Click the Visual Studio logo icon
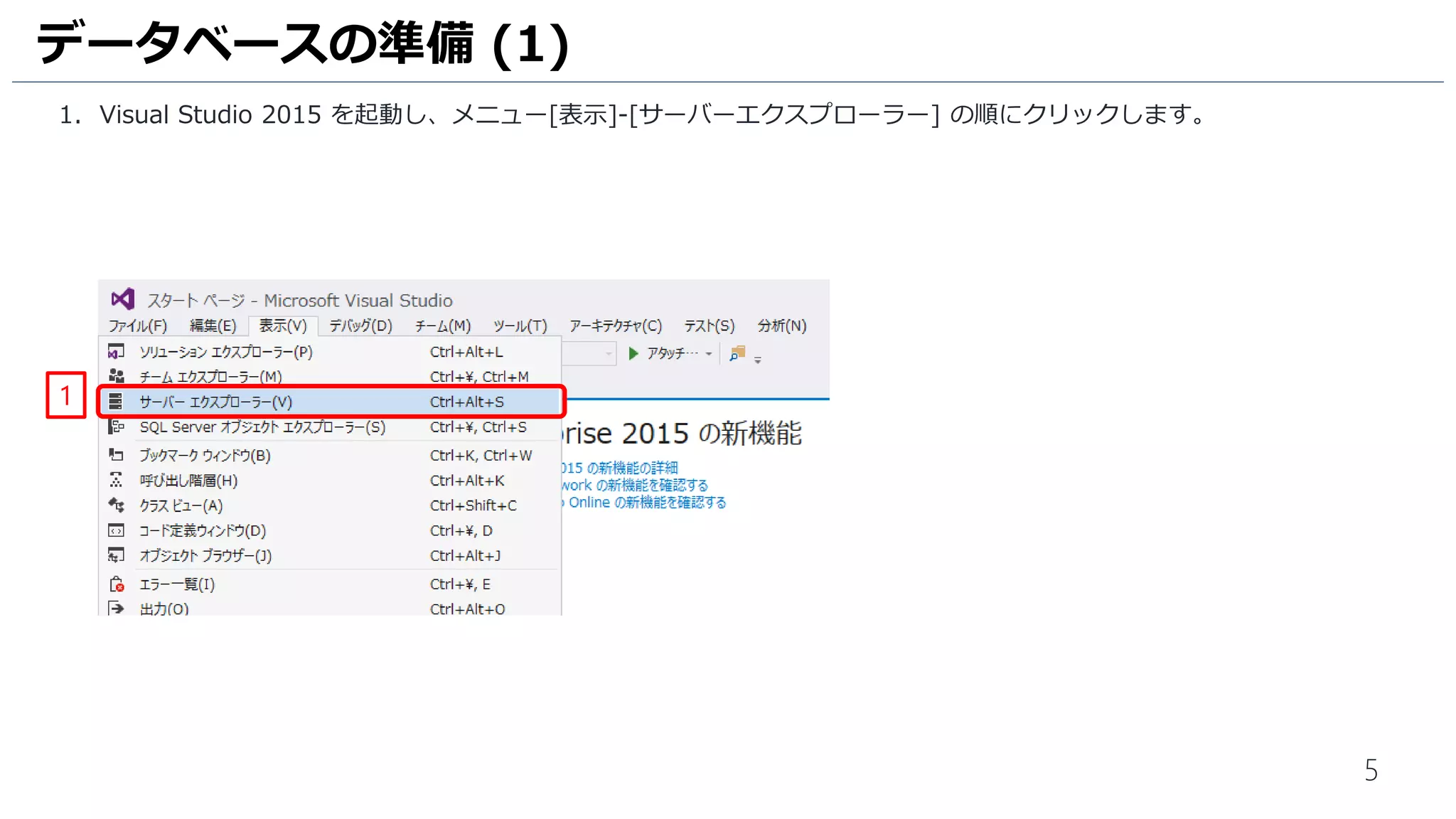 tap(123, 299)
